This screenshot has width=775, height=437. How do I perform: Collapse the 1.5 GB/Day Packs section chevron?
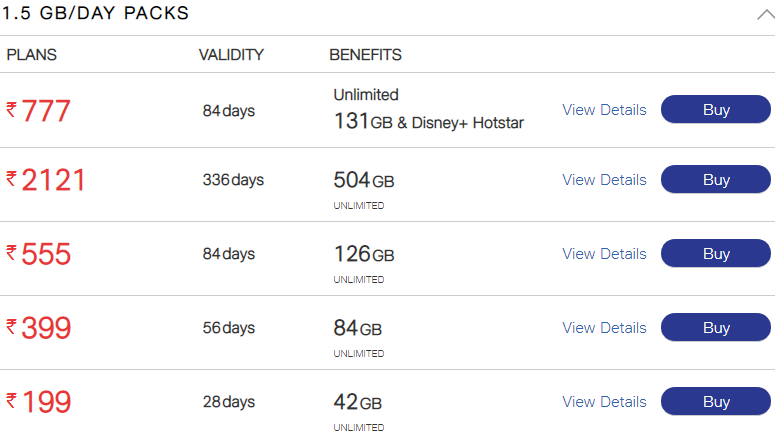click(x=766, y=15)
